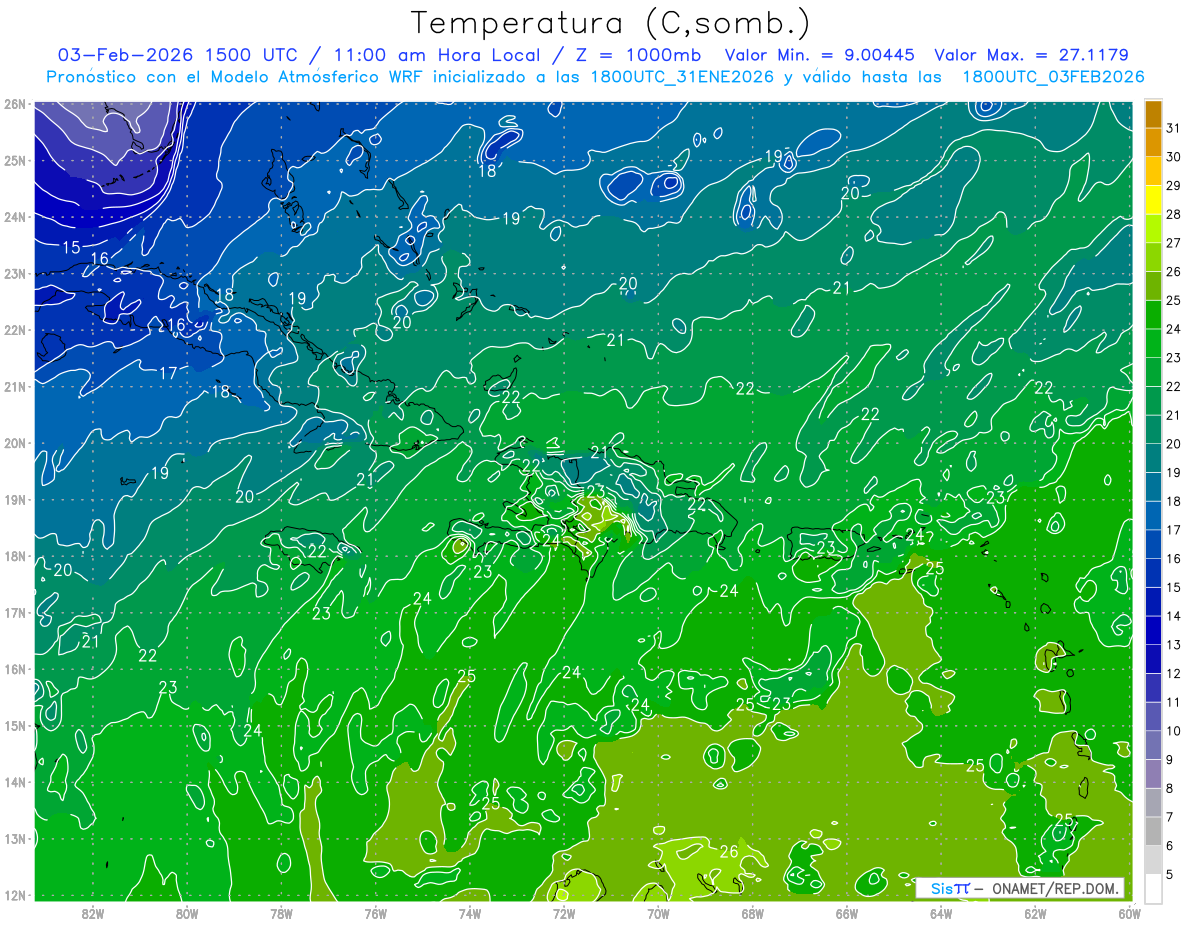Screen dimensions: 1200x927
Task: Click the "60W" longitude axis label
Action: [1129, 913]
